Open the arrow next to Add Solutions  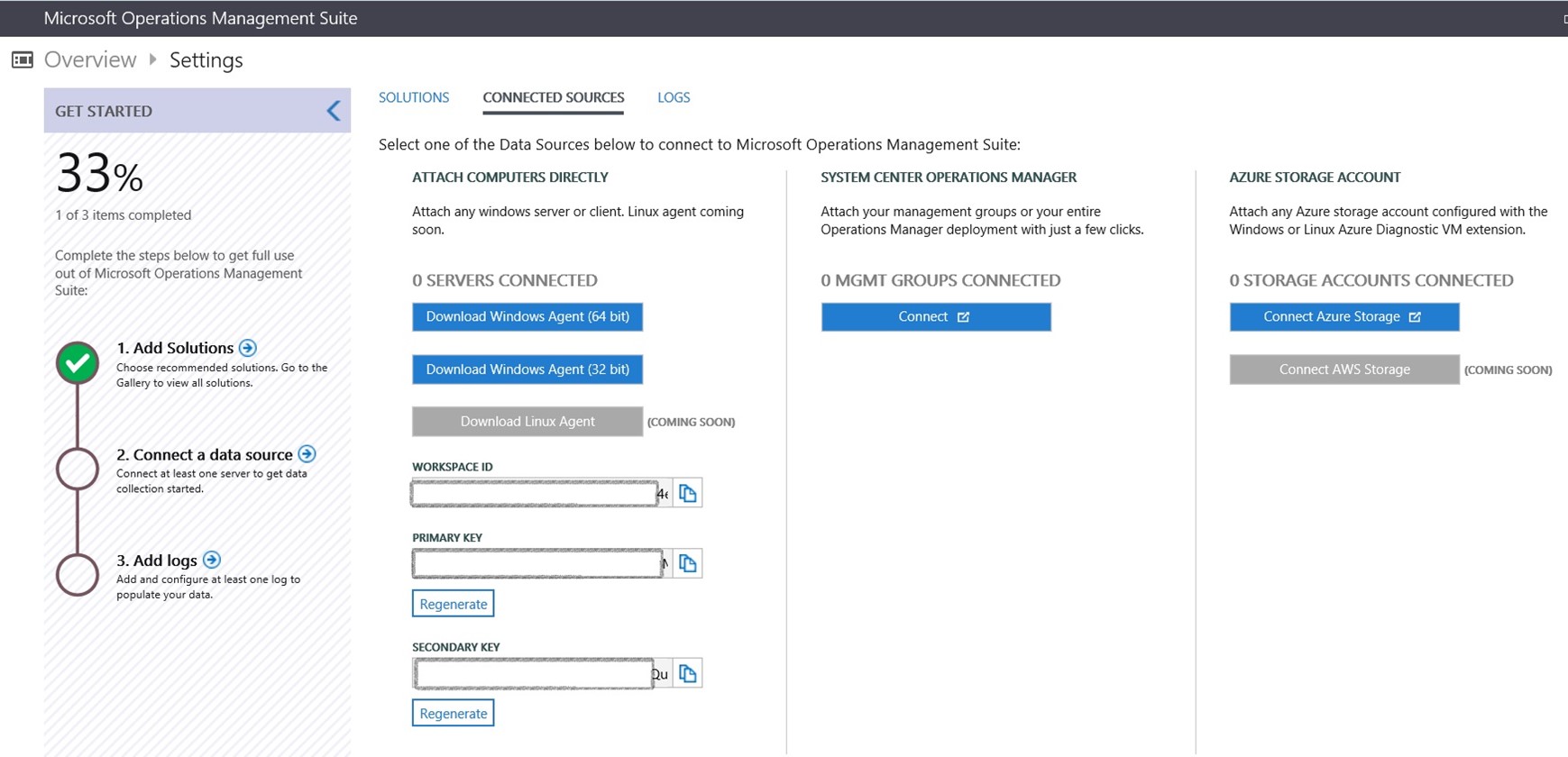[x=248, y=348]
